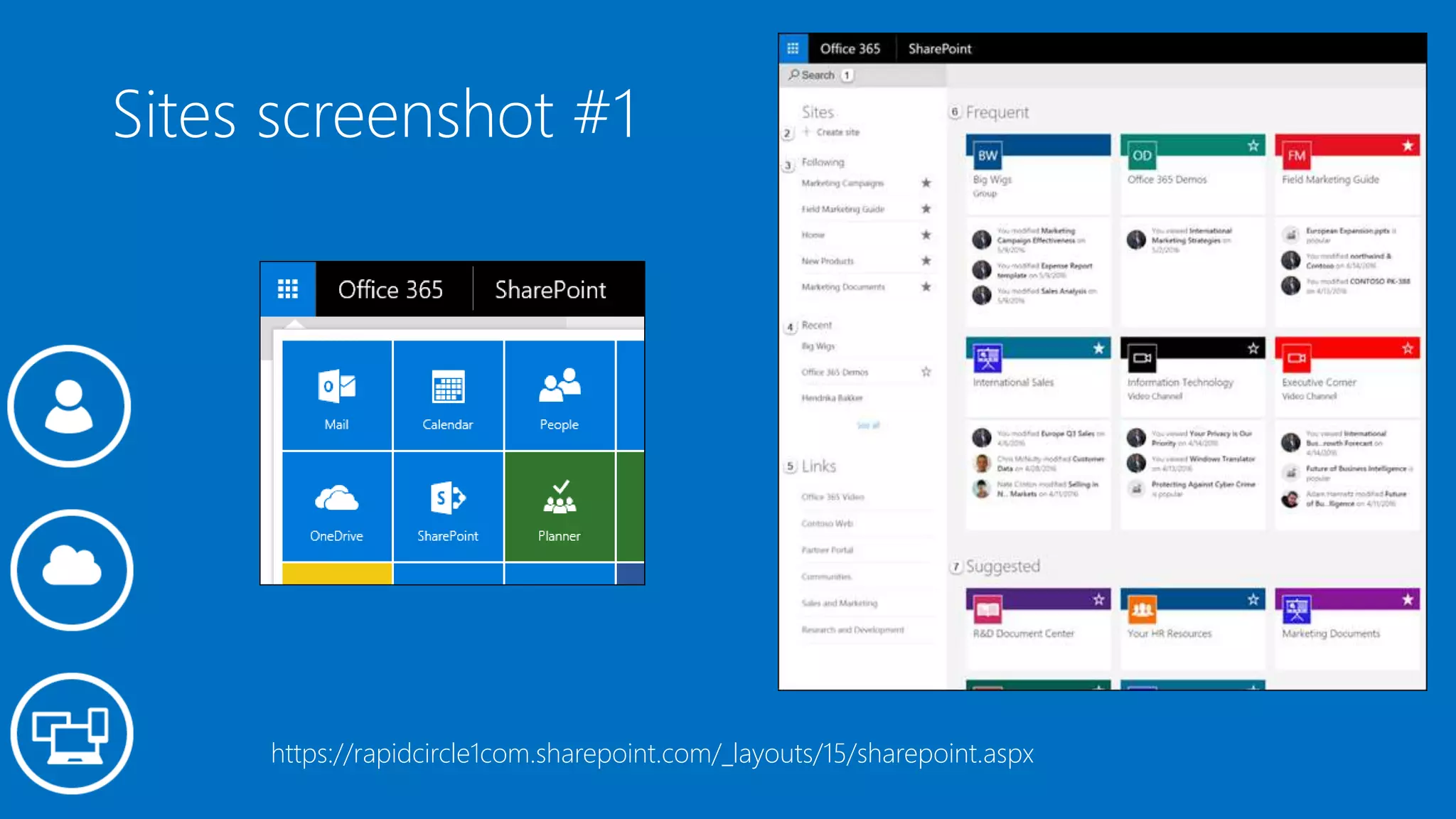Open the R&D Document Center icon
The width and height of the screenshot is (1456, 819).
coord(987,609)
